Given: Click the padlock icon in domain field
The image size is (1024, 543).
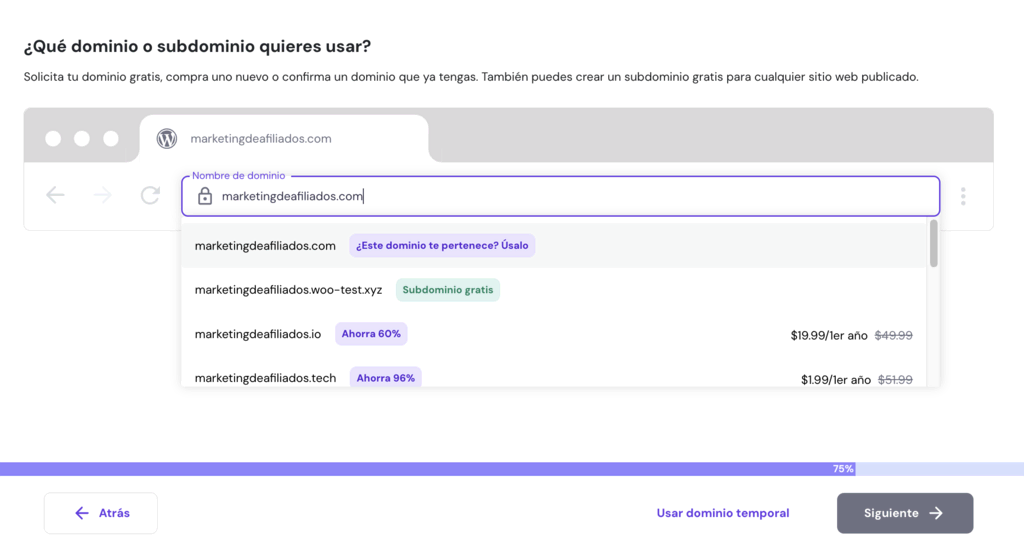Looking at the screenshot, I should pyautogui.click(x=204, y=197).
